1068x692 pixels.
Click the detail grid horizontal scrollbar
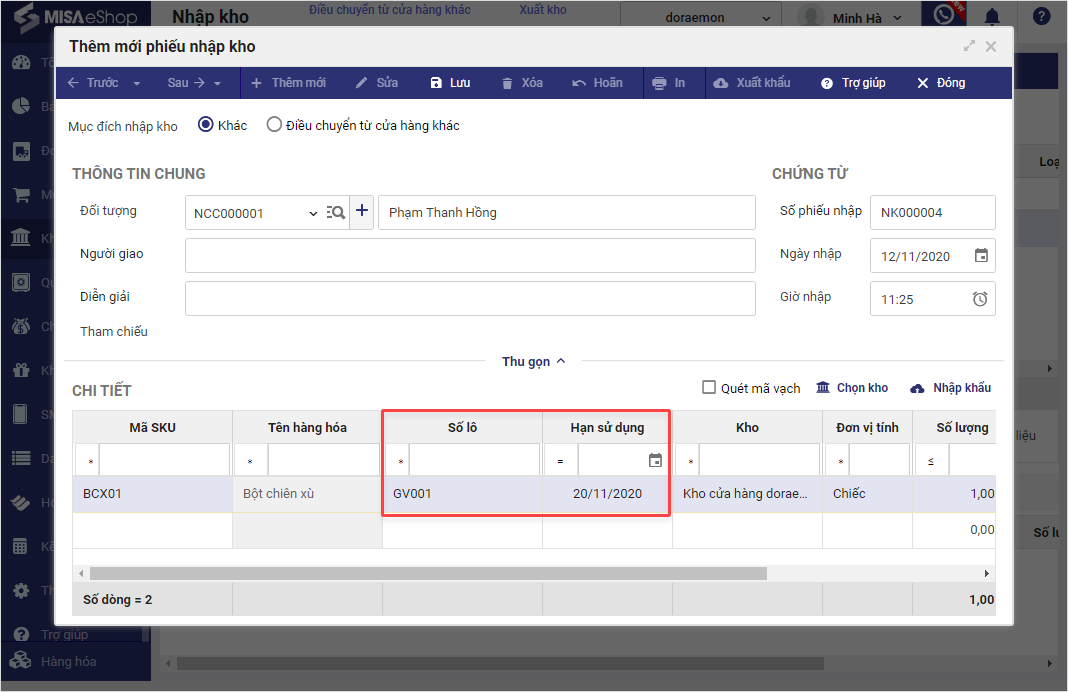tap(428, 573)
